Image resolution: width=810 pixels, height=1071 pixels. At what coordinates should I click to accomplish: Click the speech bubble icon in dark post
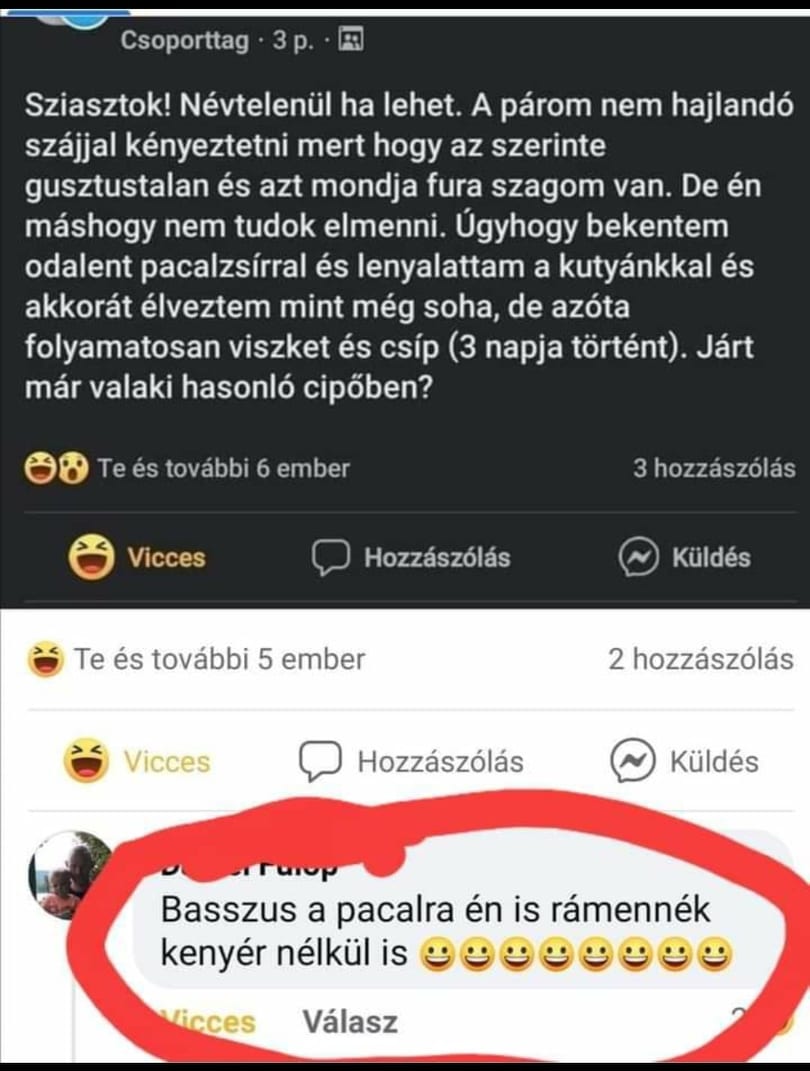coord(331,558)
